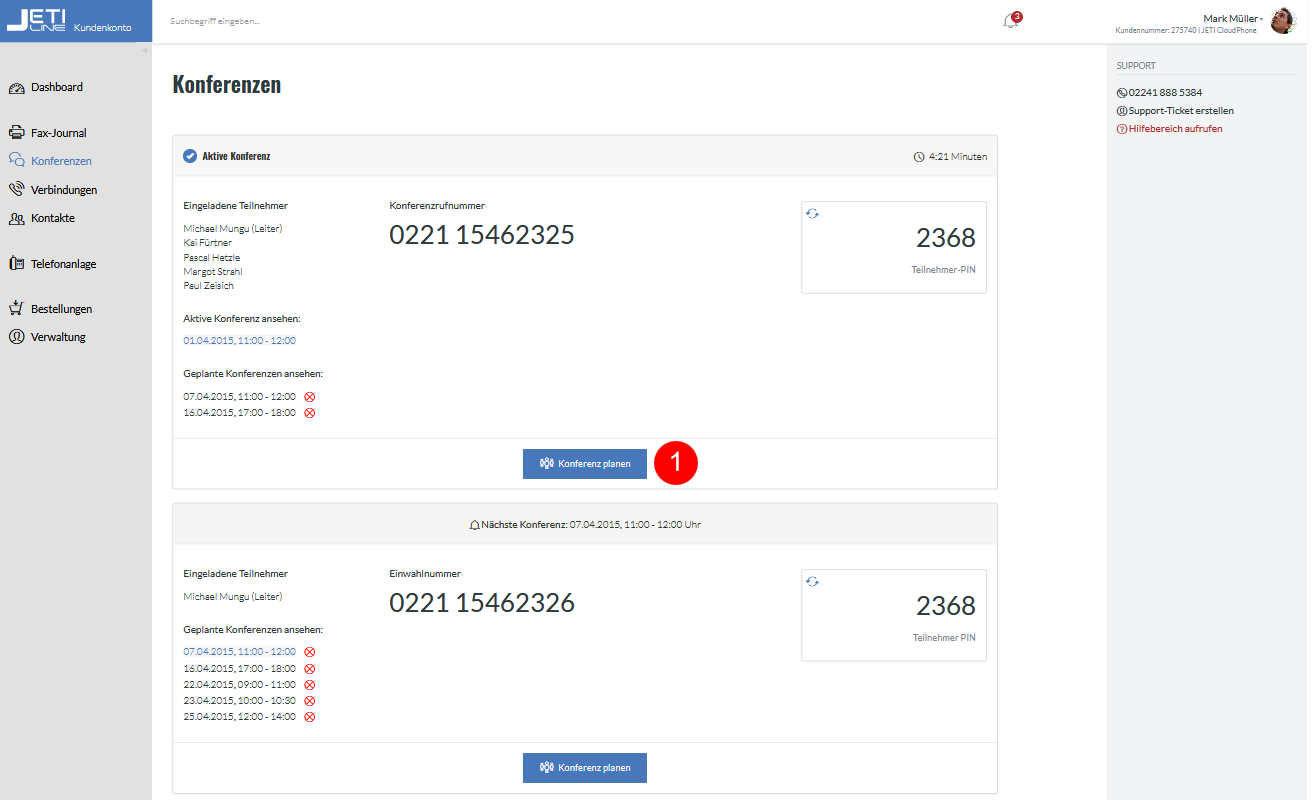The width and height of the screenshot is (1312, 800).
Task: Click Mark Müller's profile avatar
Action: tap(1283, 21)
